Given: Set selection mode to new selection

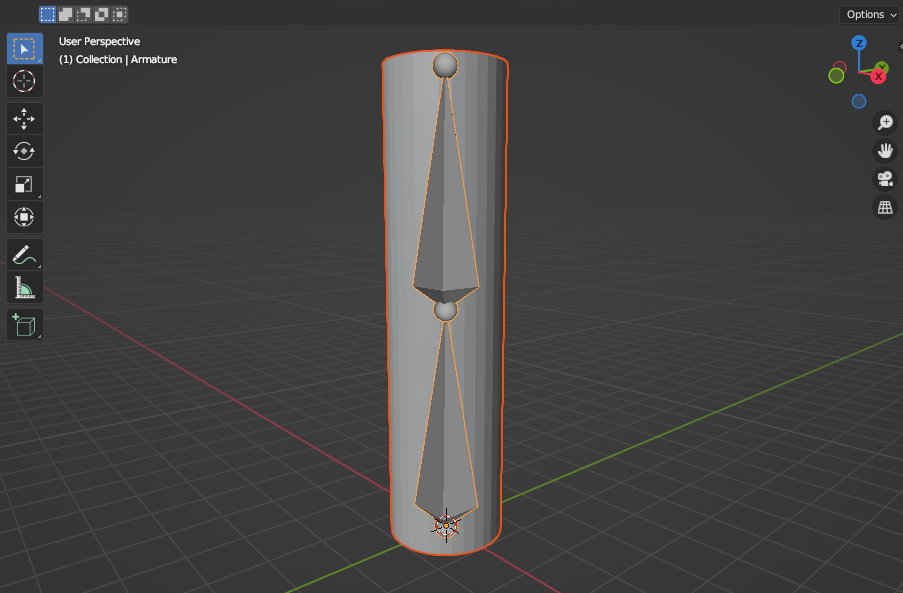Looking at the screenshot, I should [48, 14].
